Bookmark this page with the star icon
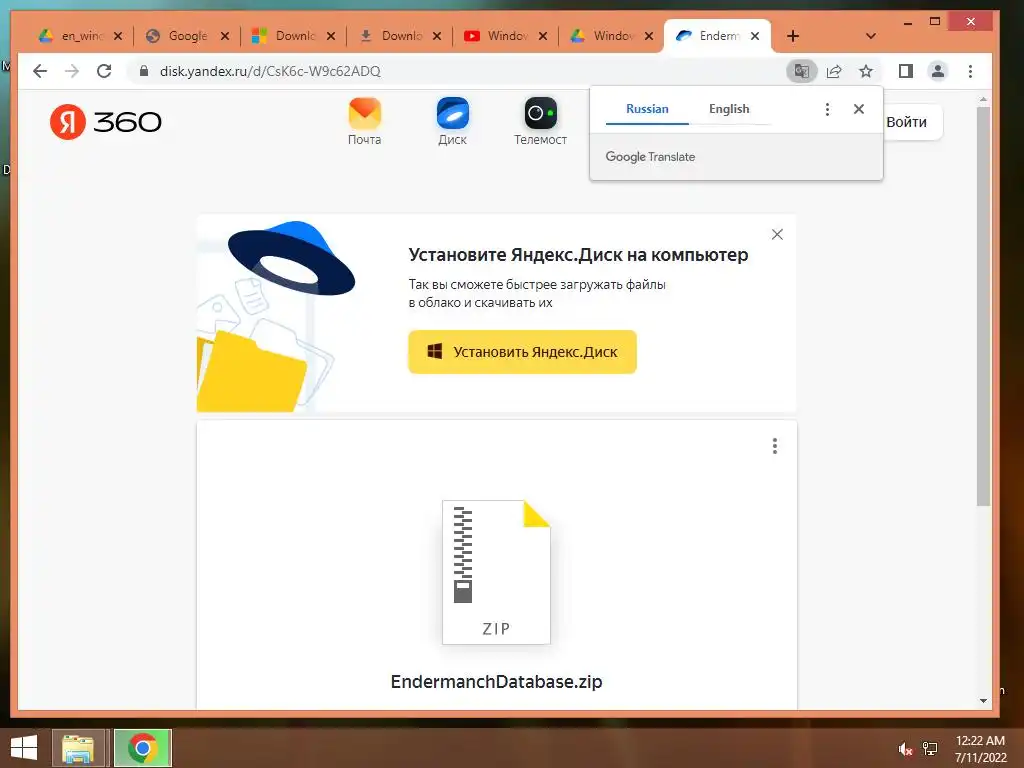Viewport: 1024px width, 768px height. click(866, 71)
